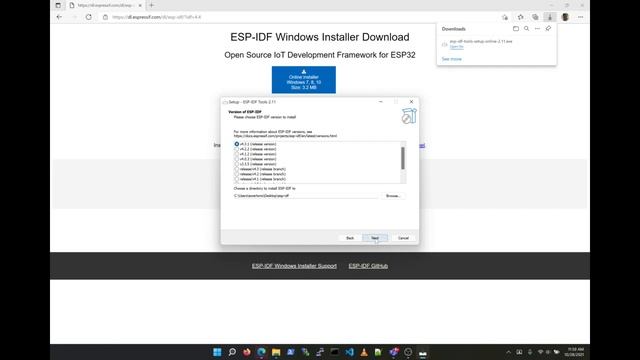Select release/v4.1 release branch radio
This screenshot has width=640, height=360.
237,179
